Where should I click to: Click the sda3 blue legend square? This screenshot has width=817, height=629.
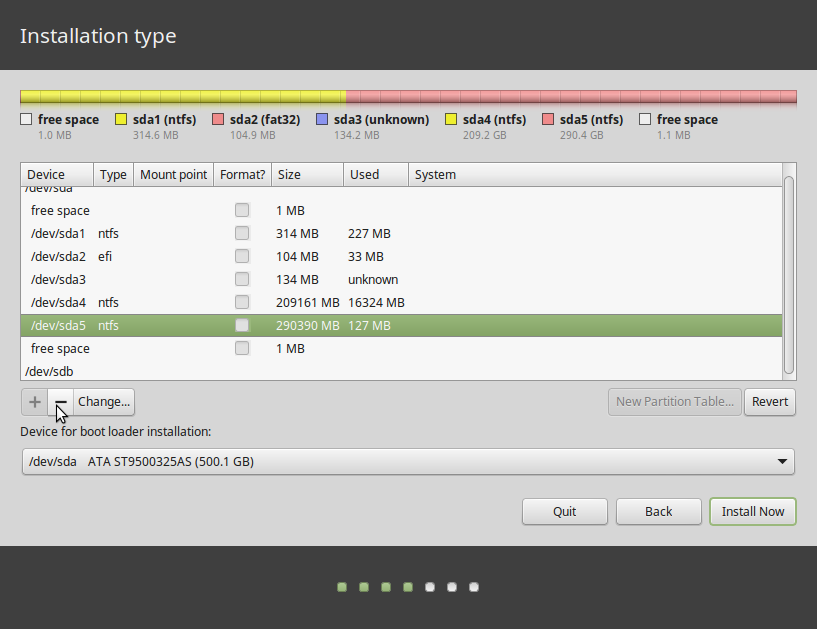pos(321,120)
